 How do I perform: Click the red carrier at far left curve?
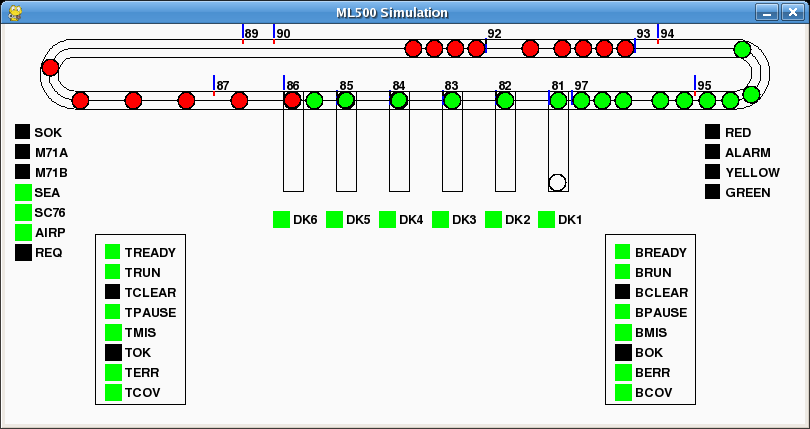(50, 68)
